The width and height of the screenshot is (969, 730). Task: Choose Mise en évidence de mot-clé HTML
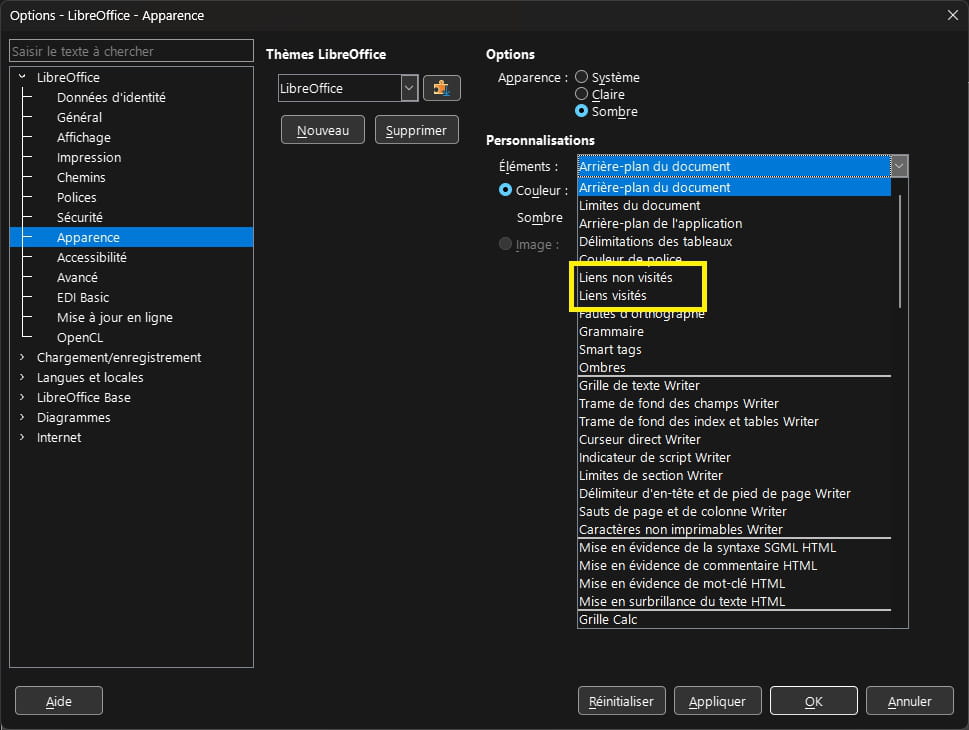coord(734,584)
